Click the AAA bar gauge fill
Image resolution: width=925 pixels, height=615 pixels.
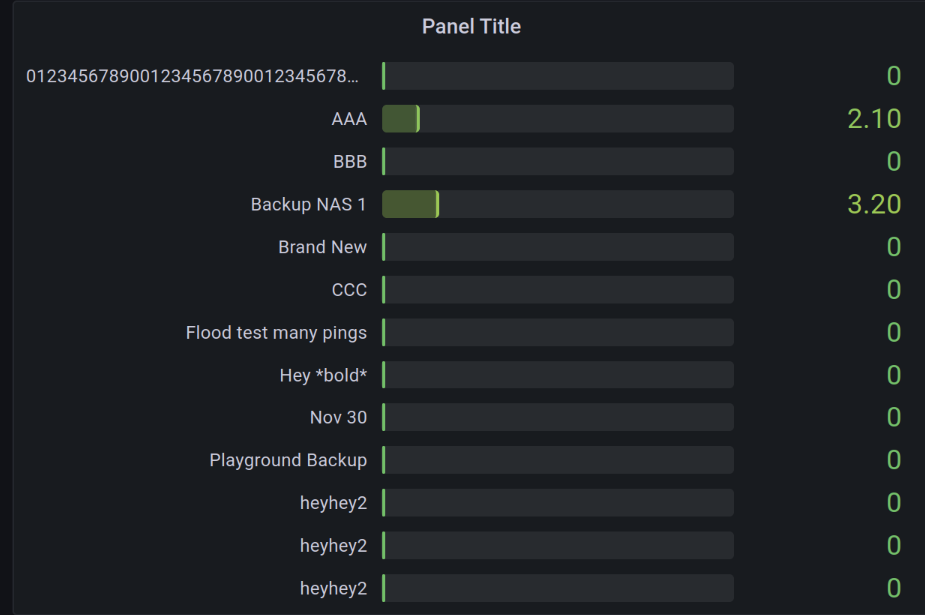[x=401, y=119]
